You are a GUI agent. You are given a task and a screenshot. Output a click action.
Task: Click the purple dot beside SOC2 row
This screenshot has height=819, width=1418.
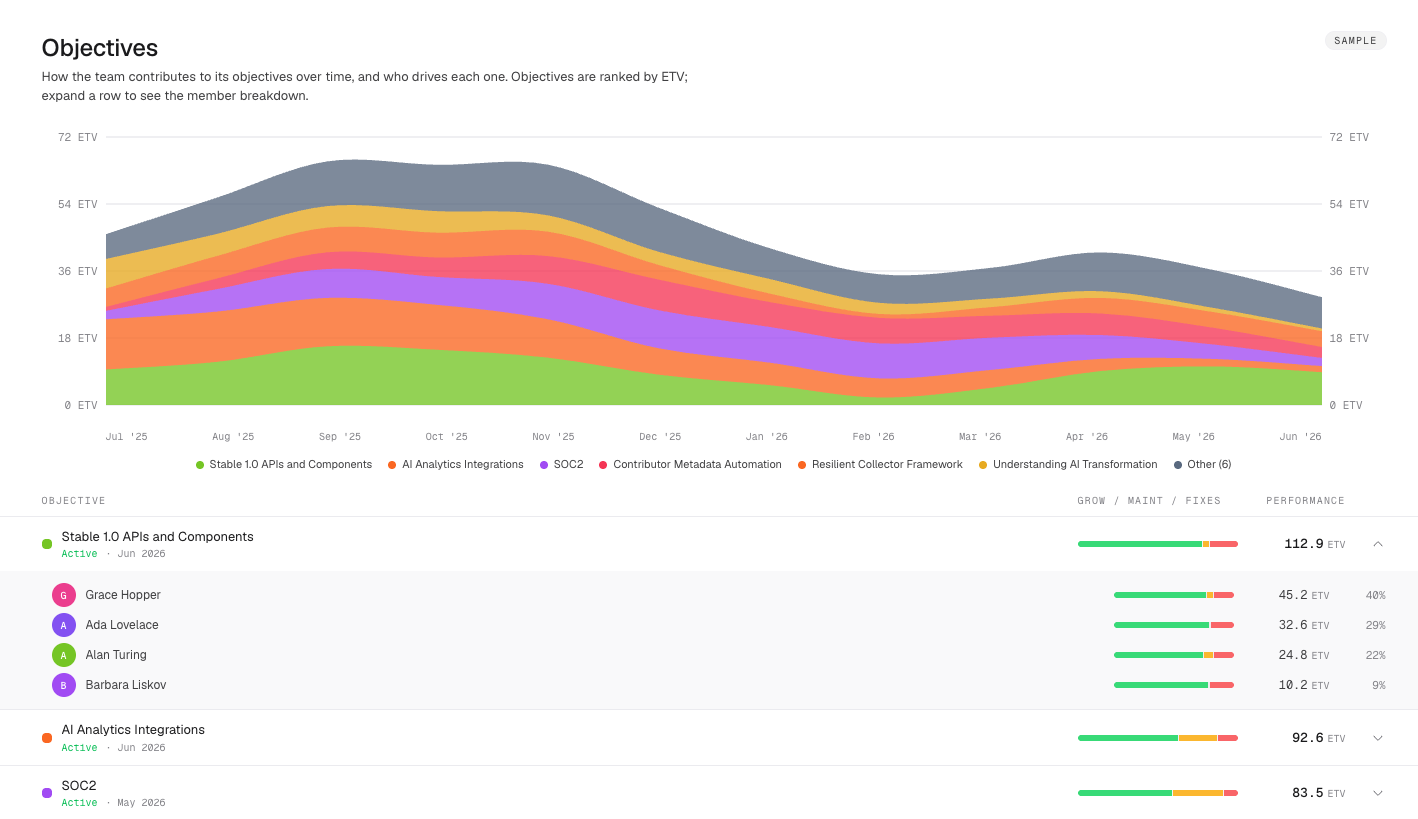coord(47,793)
